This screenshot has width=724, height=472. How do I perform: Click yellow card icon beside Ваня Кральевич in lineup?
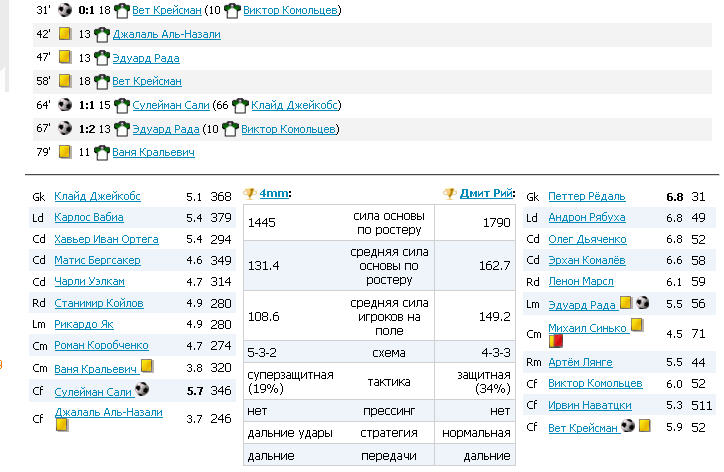click(x=146, y=367)
